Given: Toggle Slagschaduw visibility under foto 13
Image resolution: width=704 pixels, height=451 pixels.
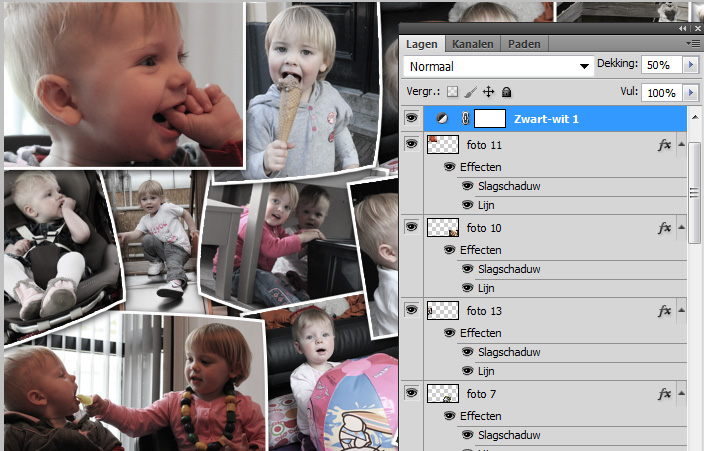Looking at the screenshot, I should [x=467, y=352].
